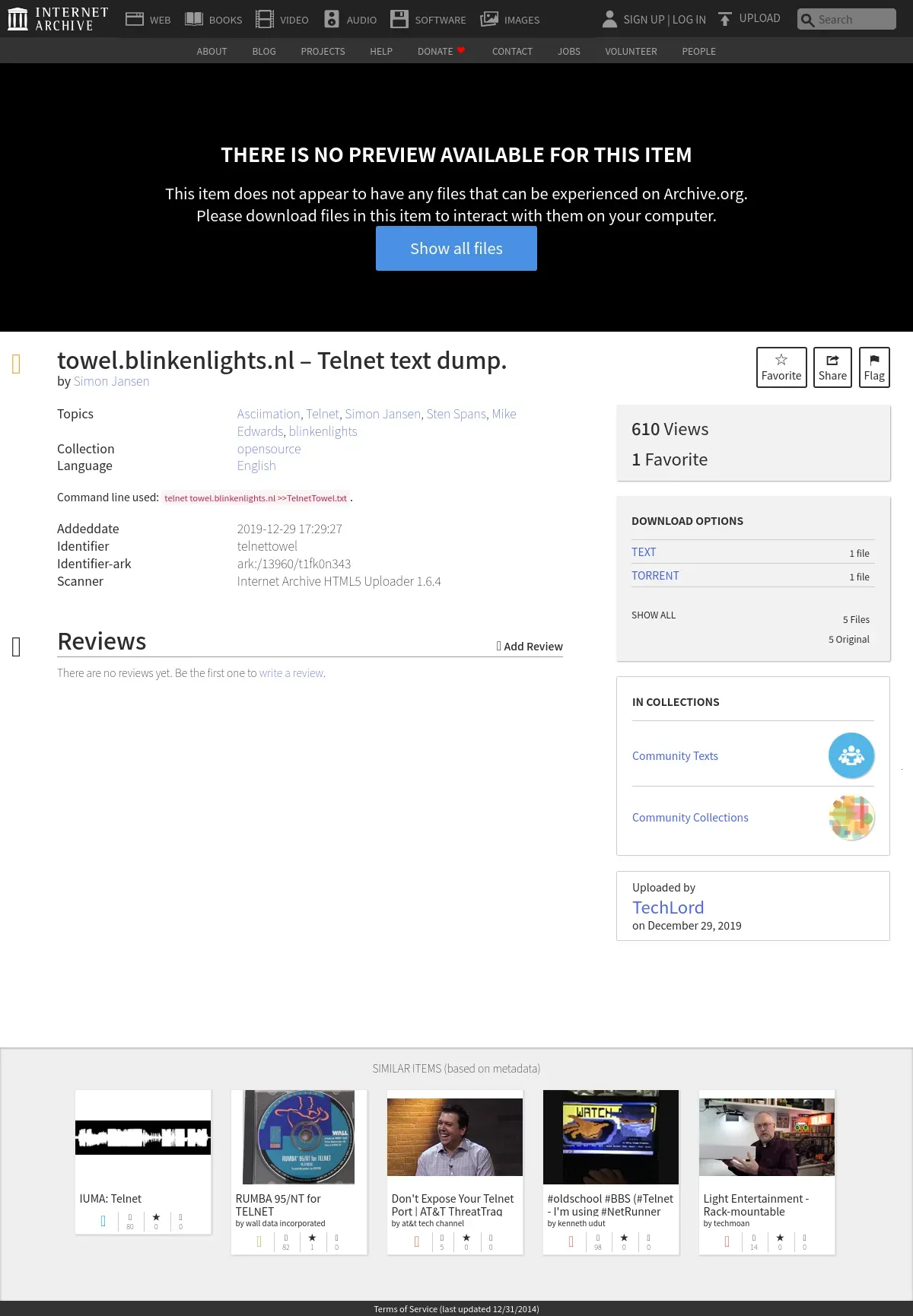Open the Volunteer menu item
This screenshot has height=1316, width=913.
[631, 51]
